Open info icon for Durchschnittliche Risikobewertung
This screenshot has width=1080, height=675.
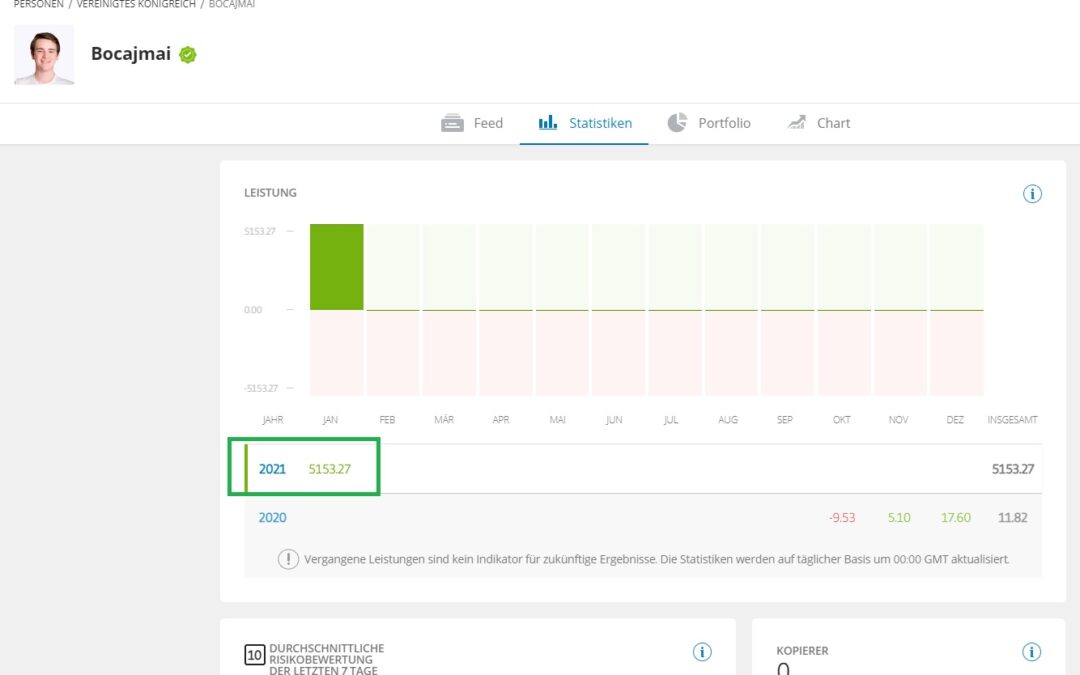(702, 652)
